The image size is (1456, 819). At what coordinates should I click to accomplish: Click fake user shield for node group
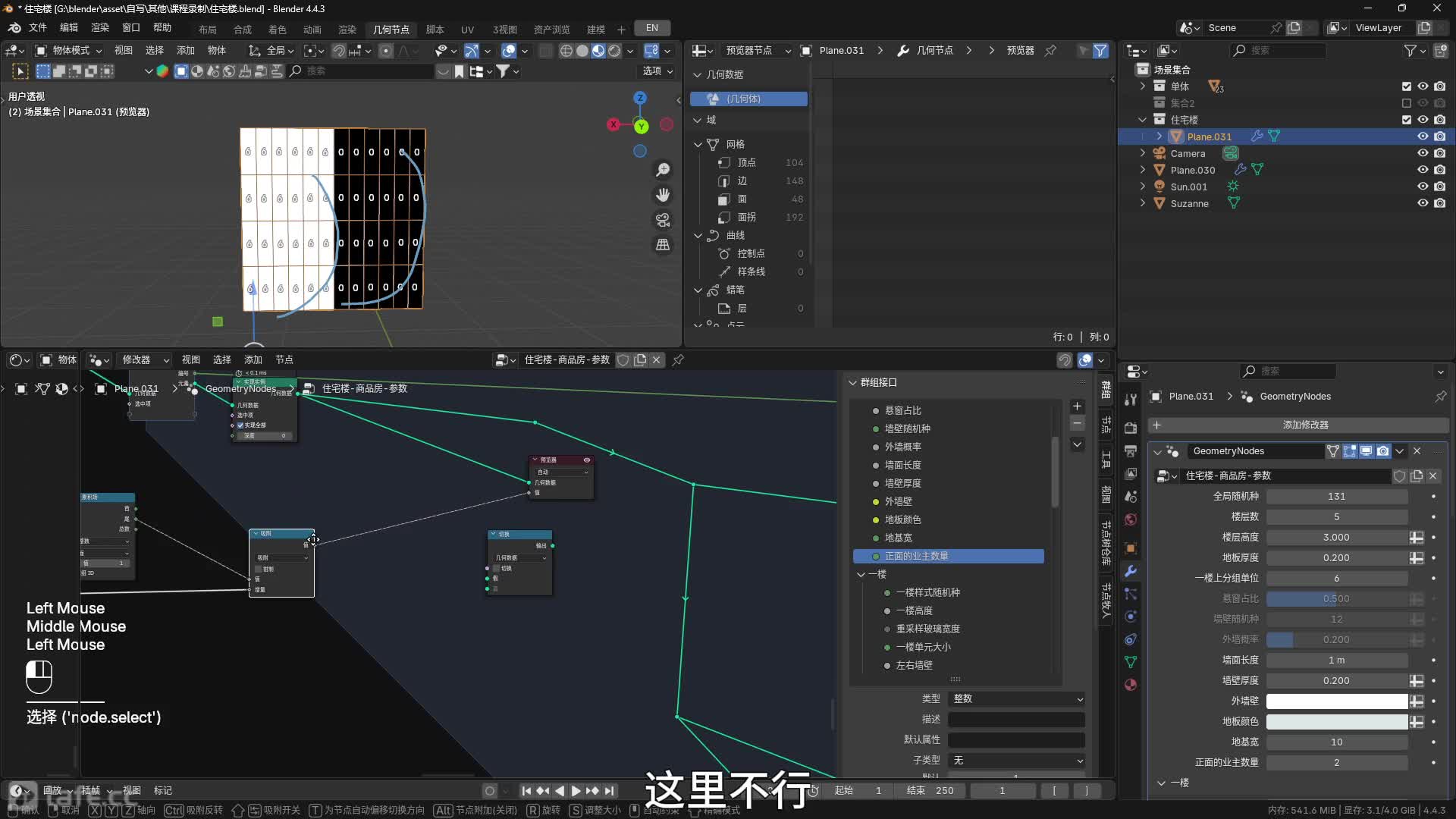623,360
